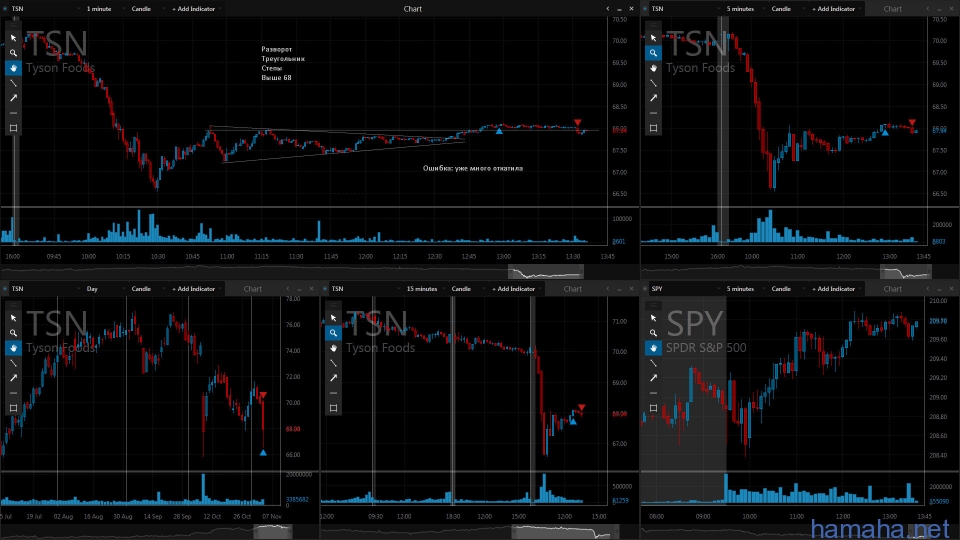Click the Chart title of the Day panel
This screenshot has height=540, width=960.
[253, 289]
